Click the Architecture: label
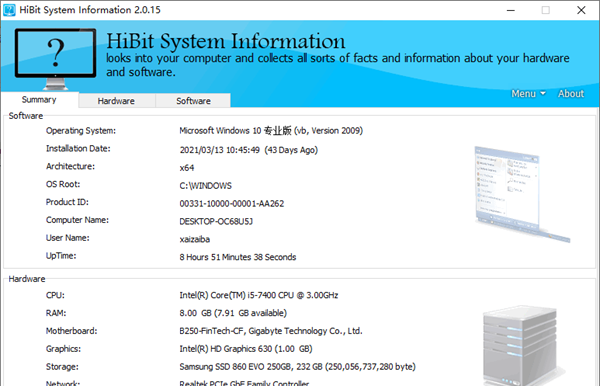 (70, 166)
